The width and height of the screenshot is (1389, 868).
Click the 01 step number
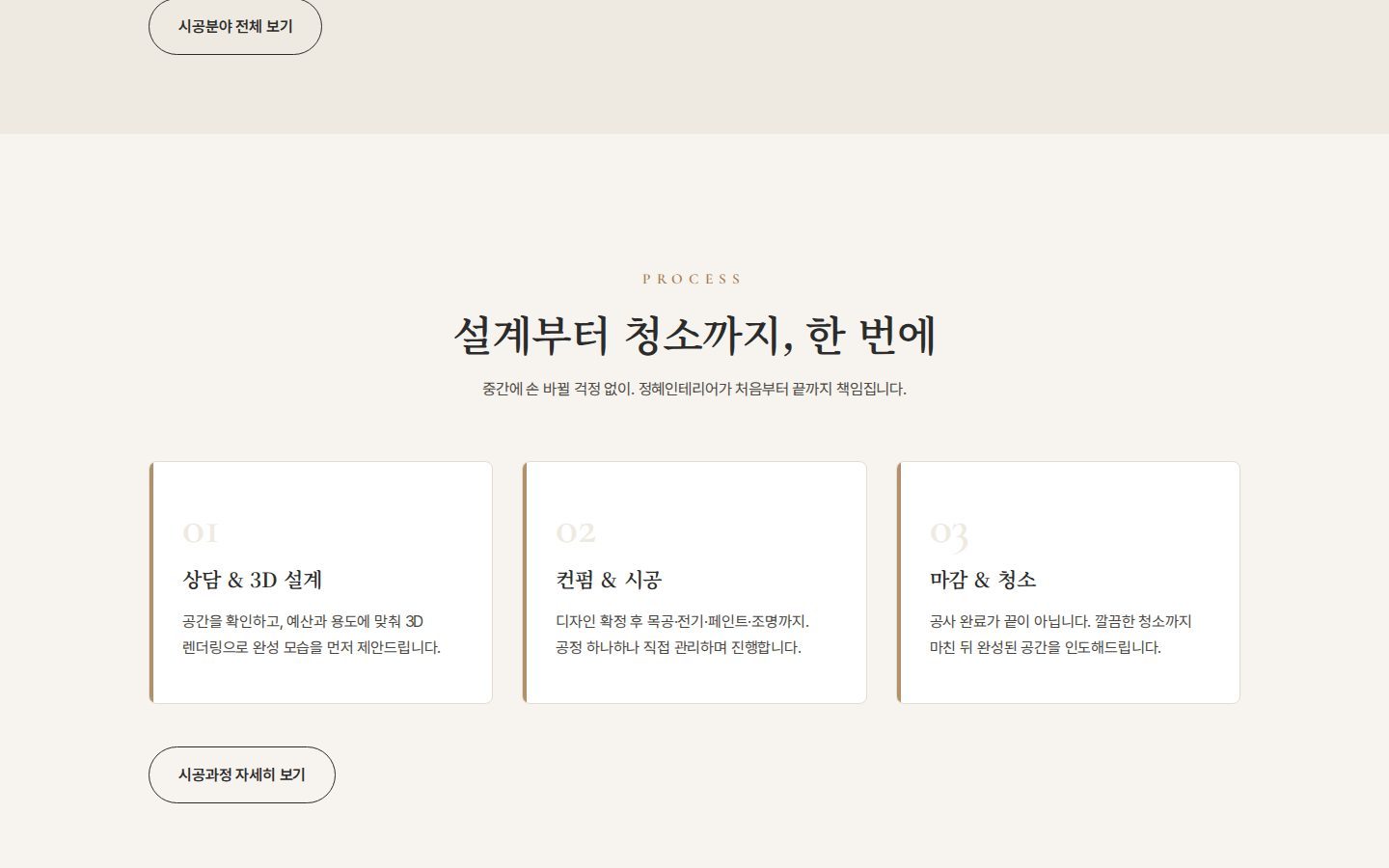[x=200, y=532]
